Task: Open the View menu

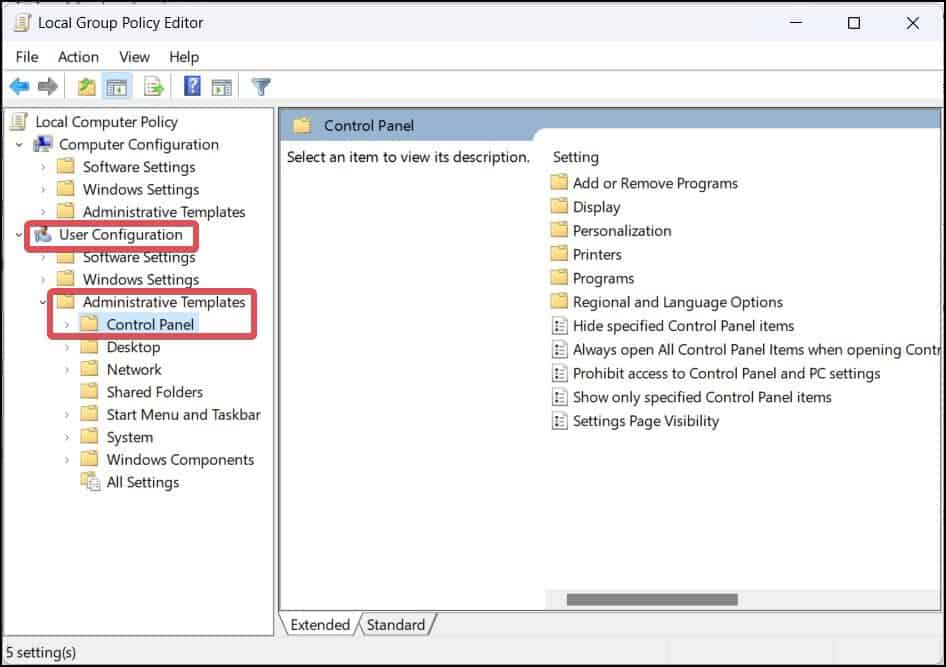Action: coord(134,57)
